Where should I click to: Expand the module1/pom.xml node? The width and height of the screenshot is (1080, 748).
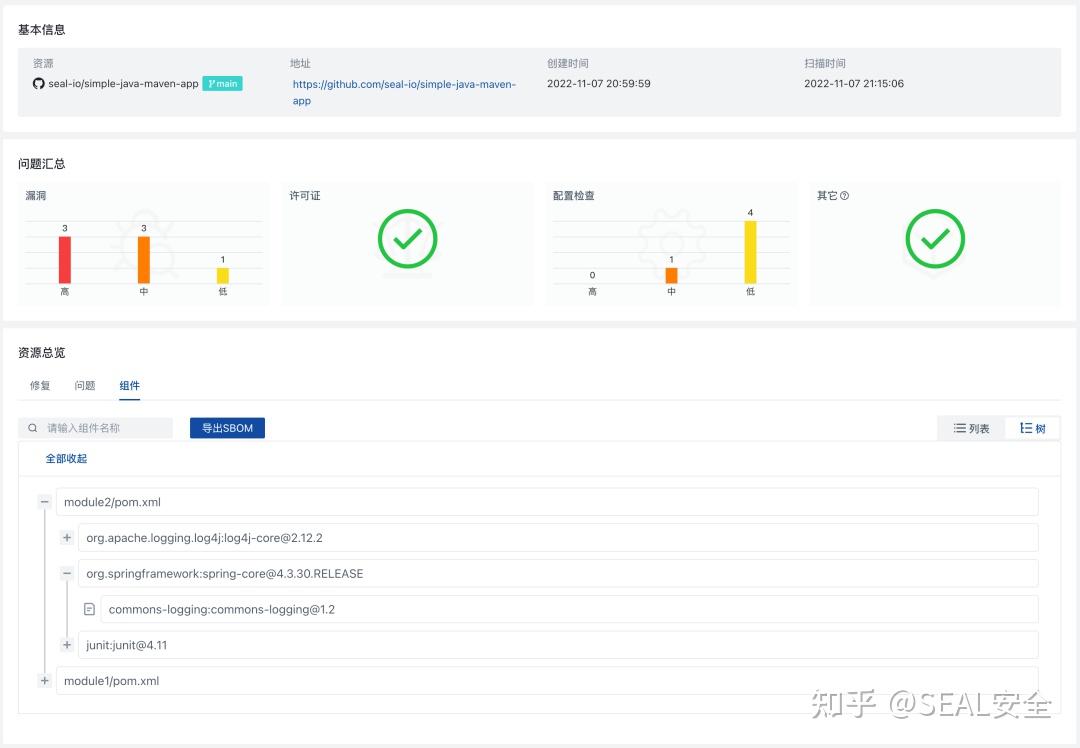44,680
